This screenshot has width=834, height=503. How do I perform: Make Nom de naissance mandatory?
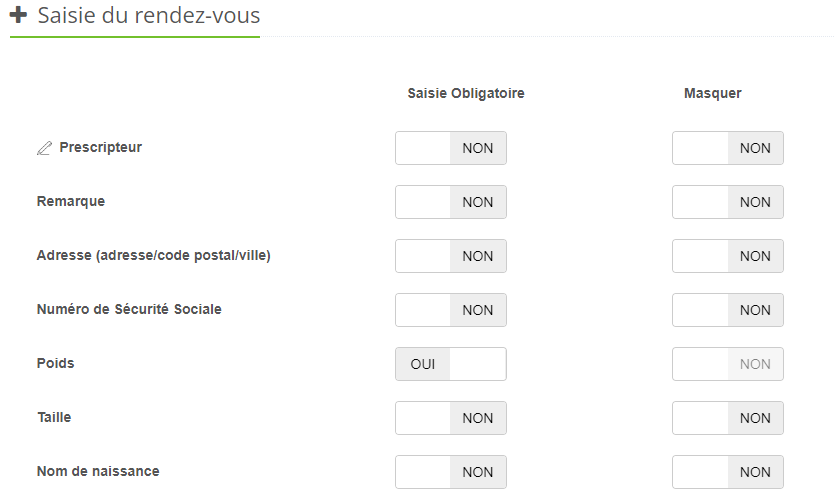pyautogui.click(x=451, y=472)
